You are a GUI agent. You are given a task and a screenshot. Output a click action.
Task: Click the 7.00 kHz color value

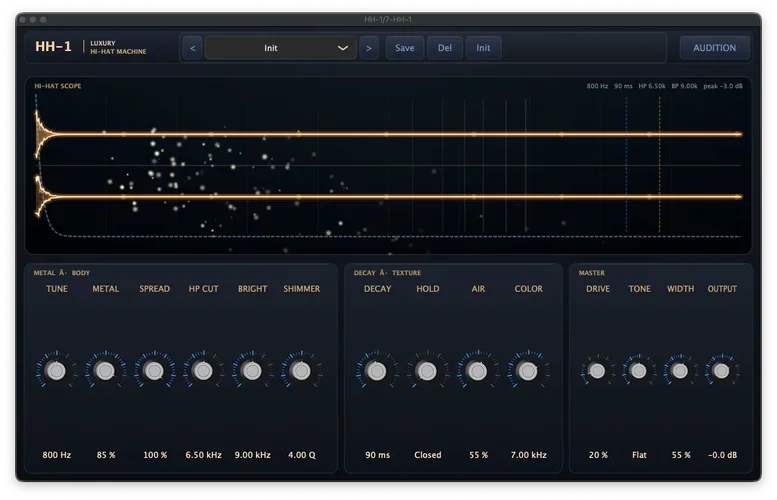[528, 455]
